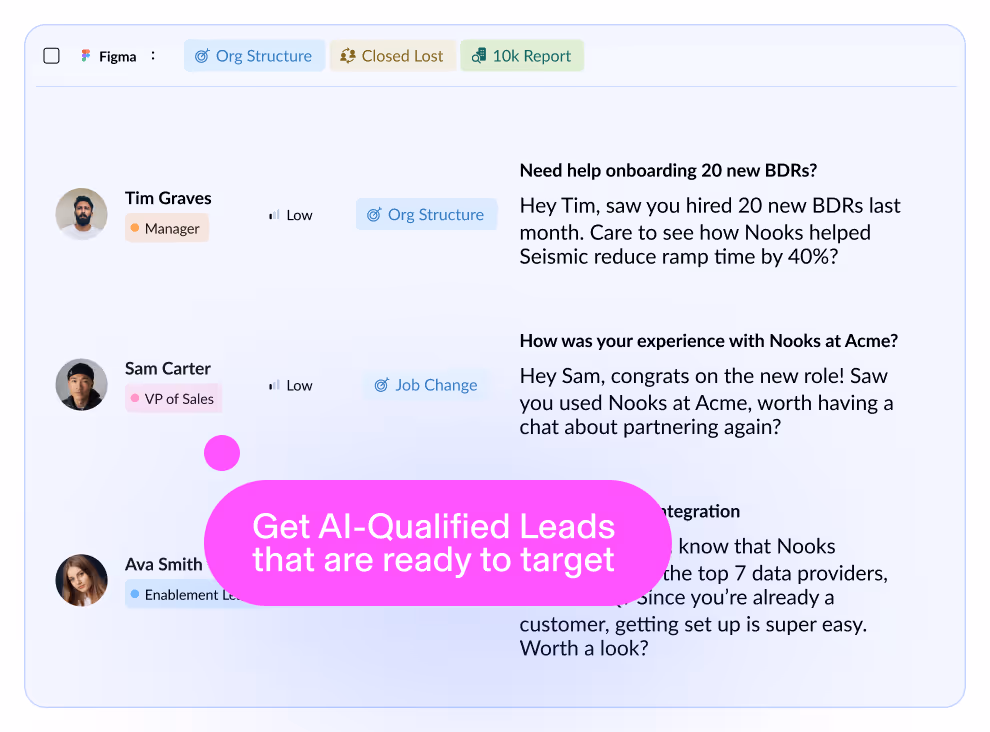Image resolution: width=990 pixels, height=732 pixels.
Task: Click the Enablement role badge for Ava Smith
Action: coord(183,594)
